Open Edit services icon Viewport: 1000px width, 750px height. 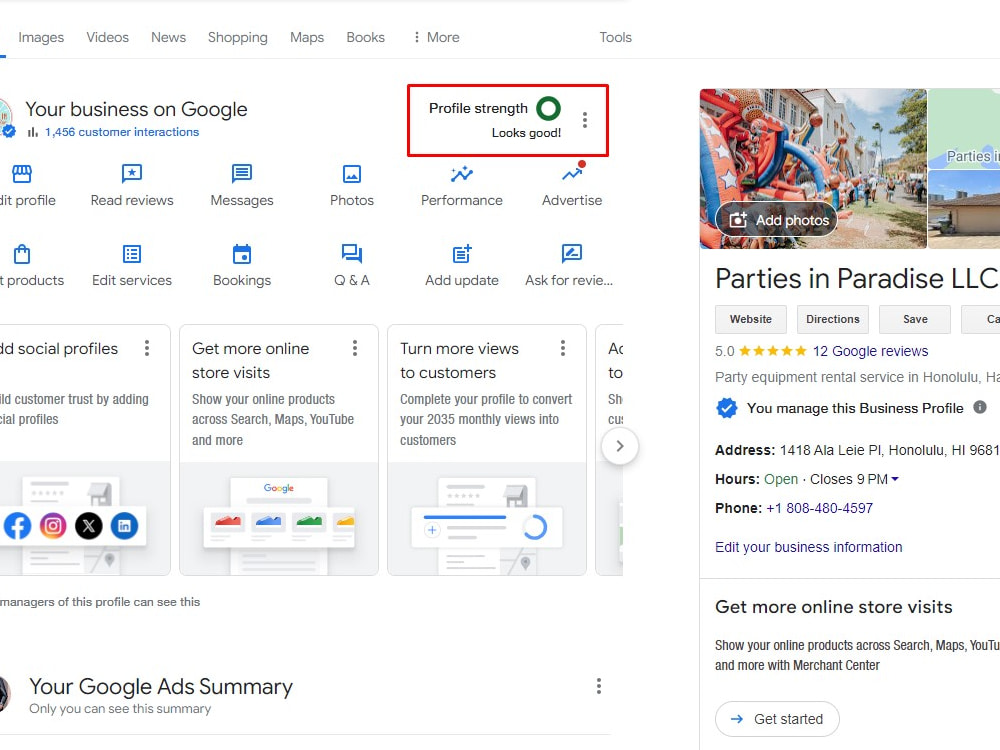coord(132,254)
